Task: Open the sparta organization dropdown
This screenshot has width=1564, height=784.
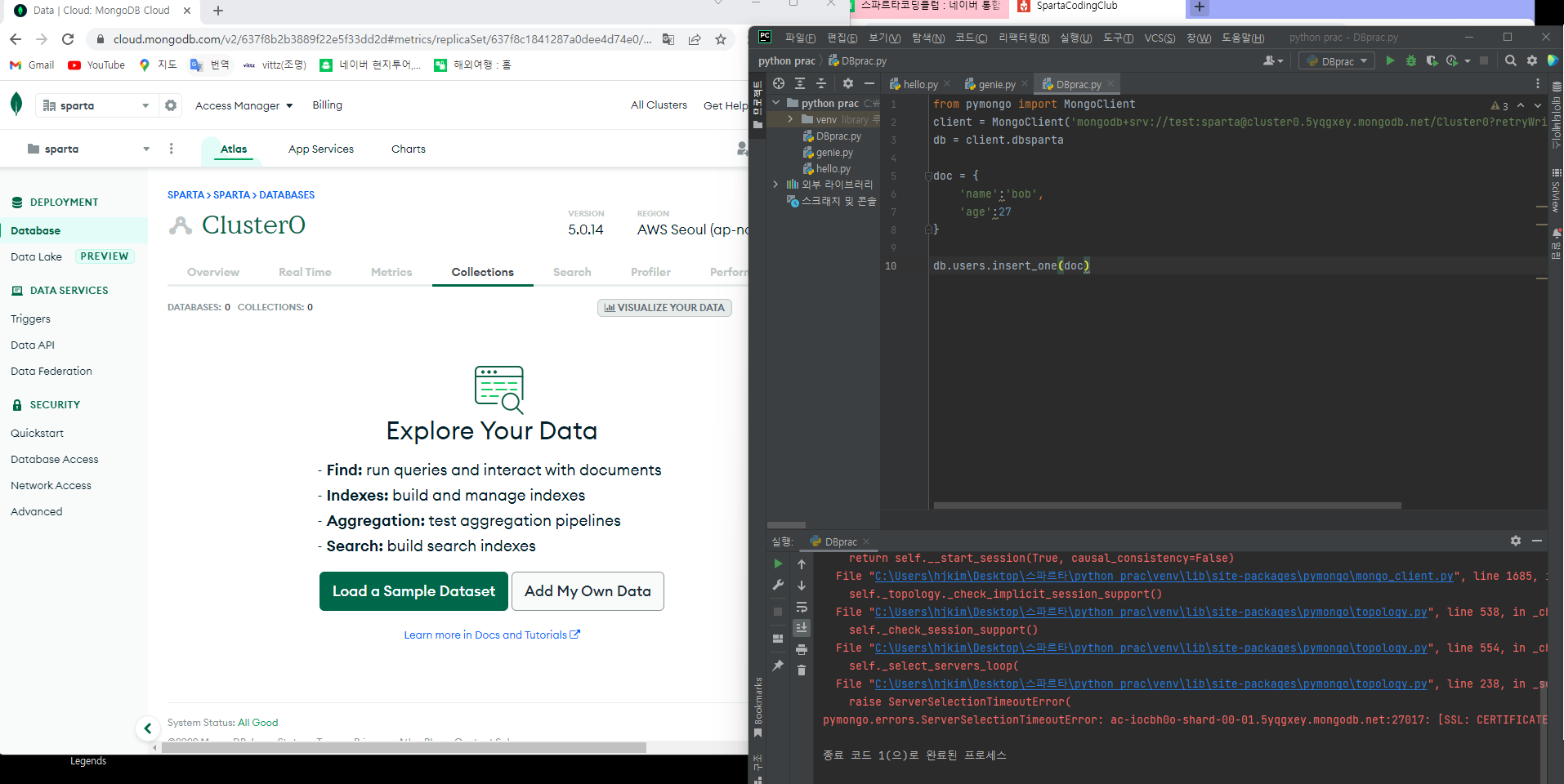Action: point(96,105)
